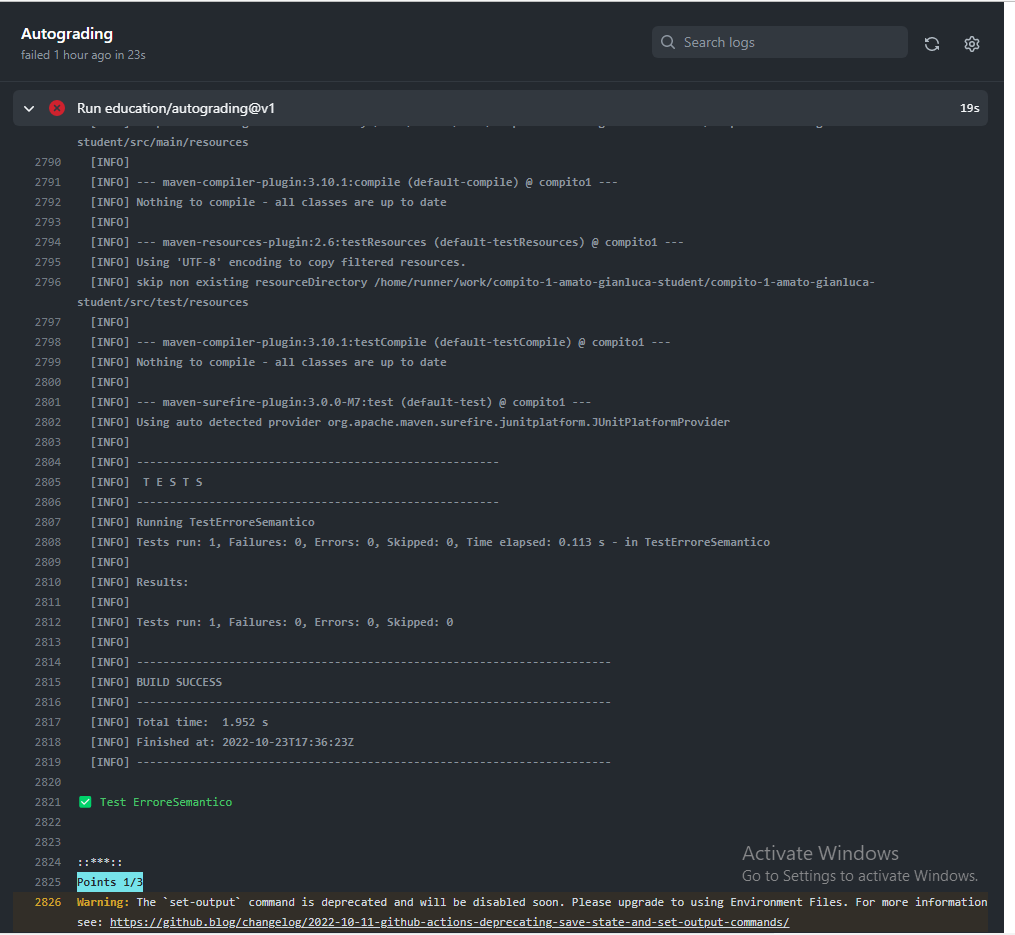Image resolution: width=1015 pixels, height=935 pixels.
Task: Click 'Running TestErroreSemantico' log line
Action: click(203, 522)
